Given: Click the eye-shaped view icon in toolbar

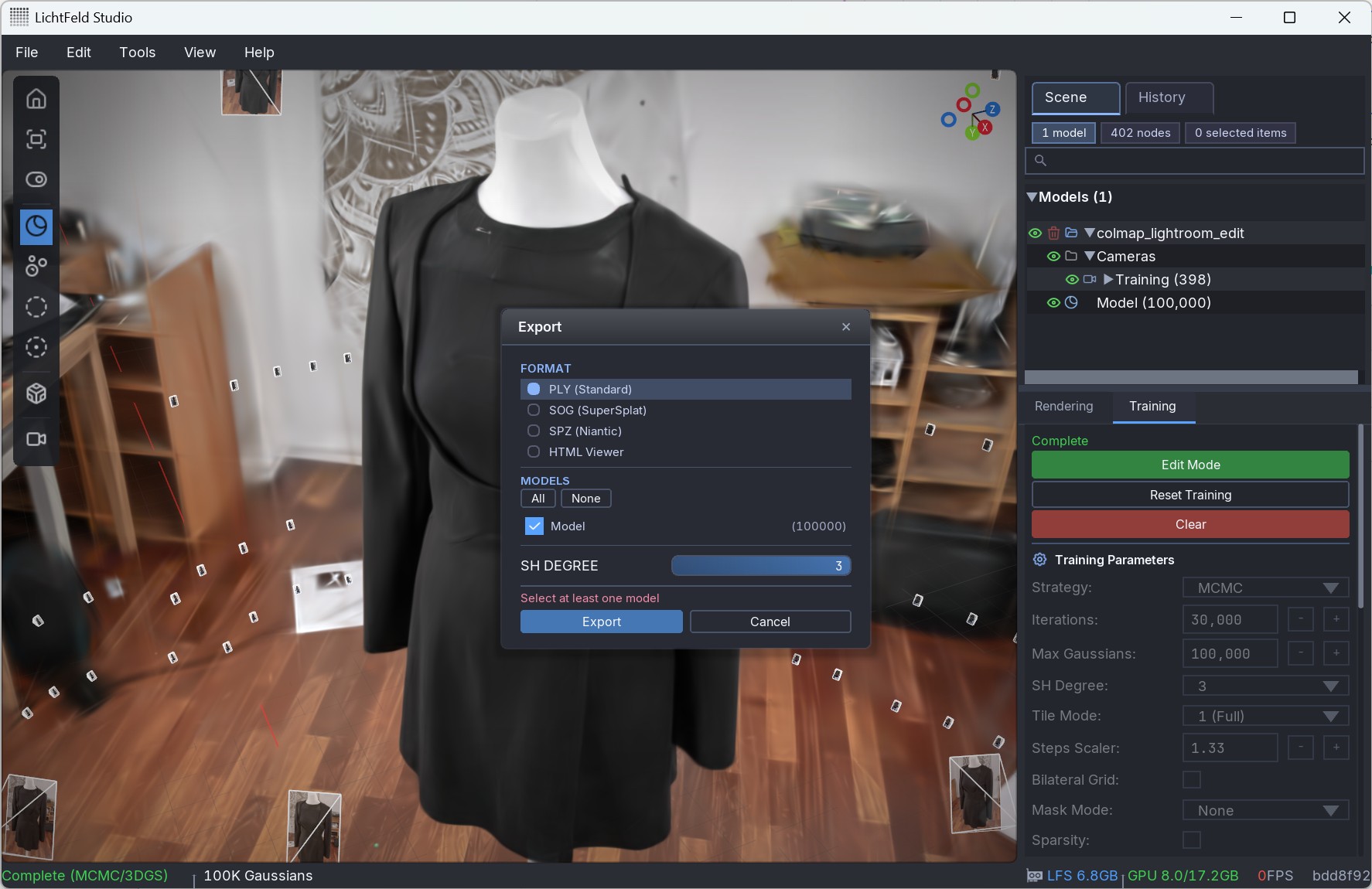Looking at the screenshot, I should coord(36,179).
